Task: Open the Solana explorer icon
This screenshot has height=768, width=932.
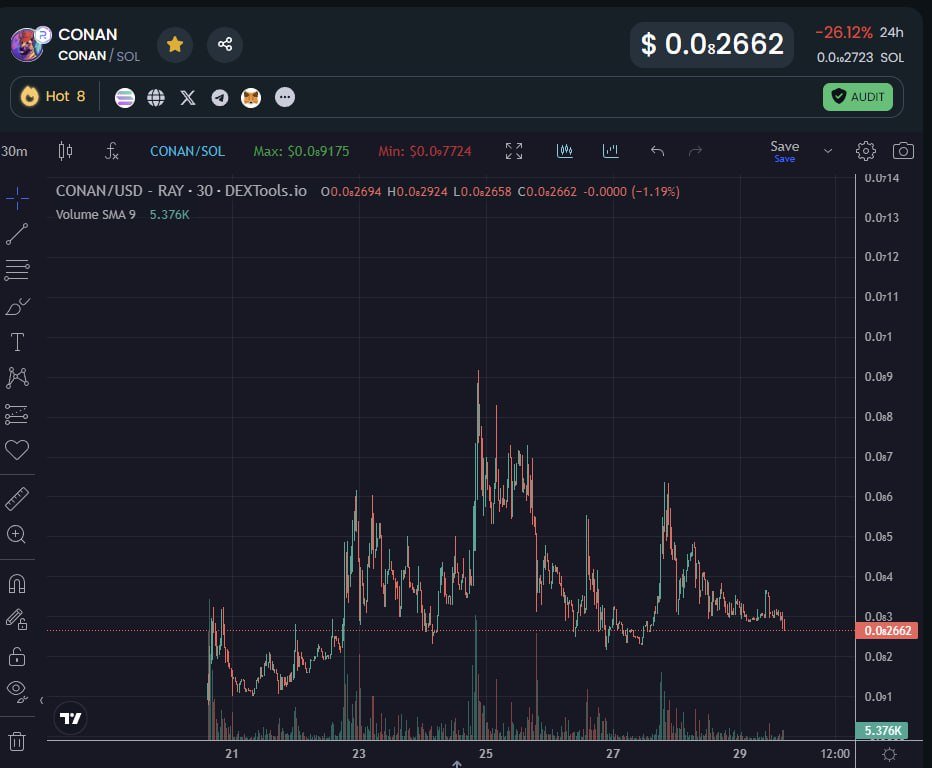Action: pyautogui.click(x=125, y=97)
